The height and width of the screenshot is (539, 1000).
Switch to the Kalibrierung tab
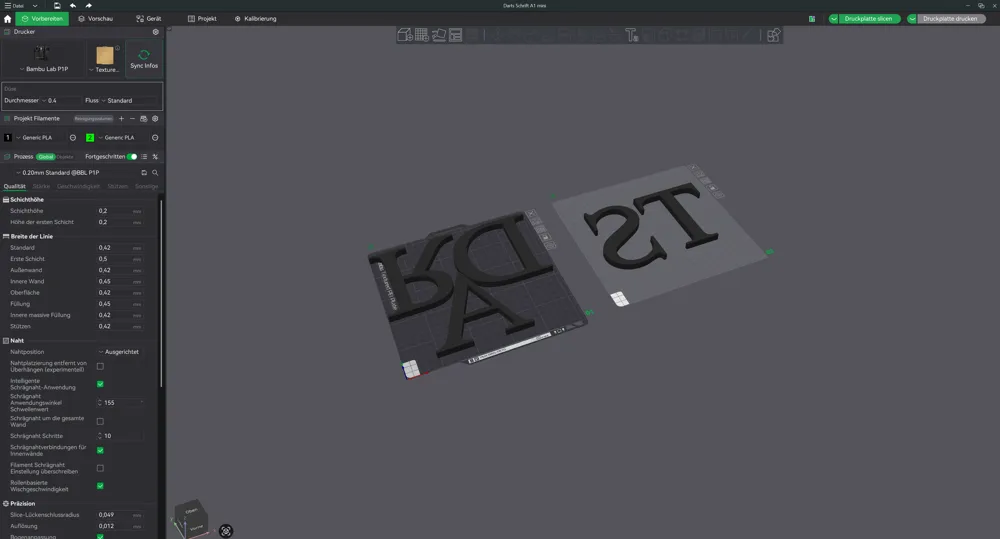point(255,19)
